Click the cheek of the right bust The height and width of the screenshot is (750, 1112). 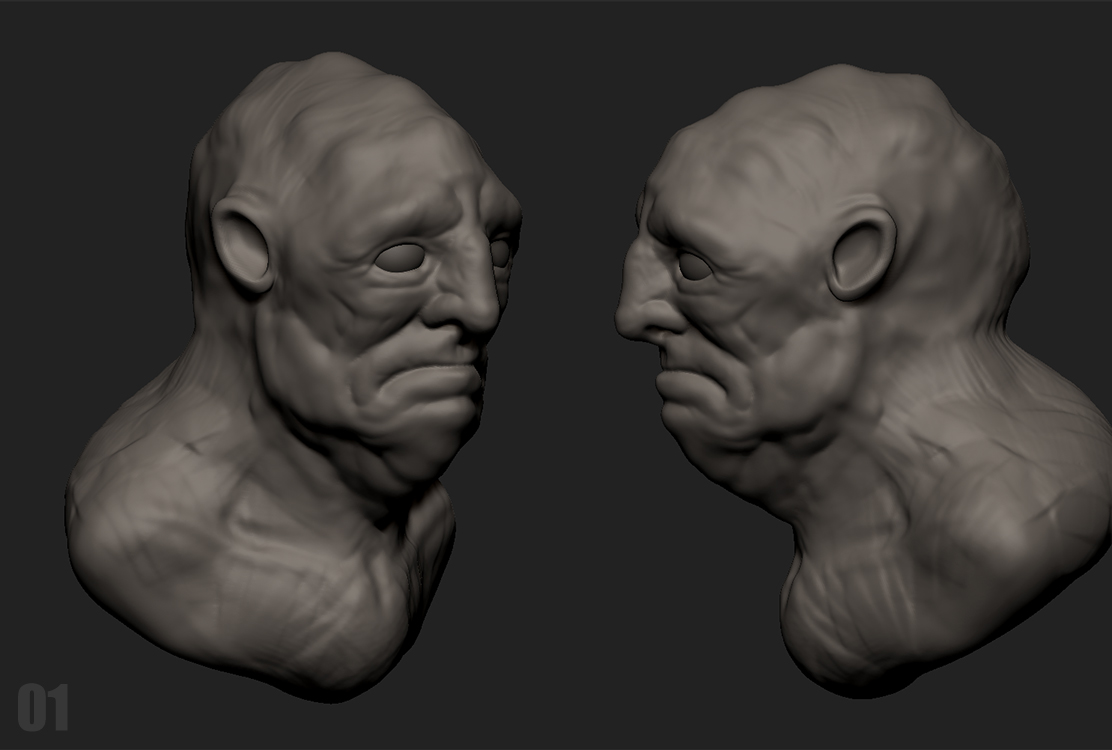780,350
